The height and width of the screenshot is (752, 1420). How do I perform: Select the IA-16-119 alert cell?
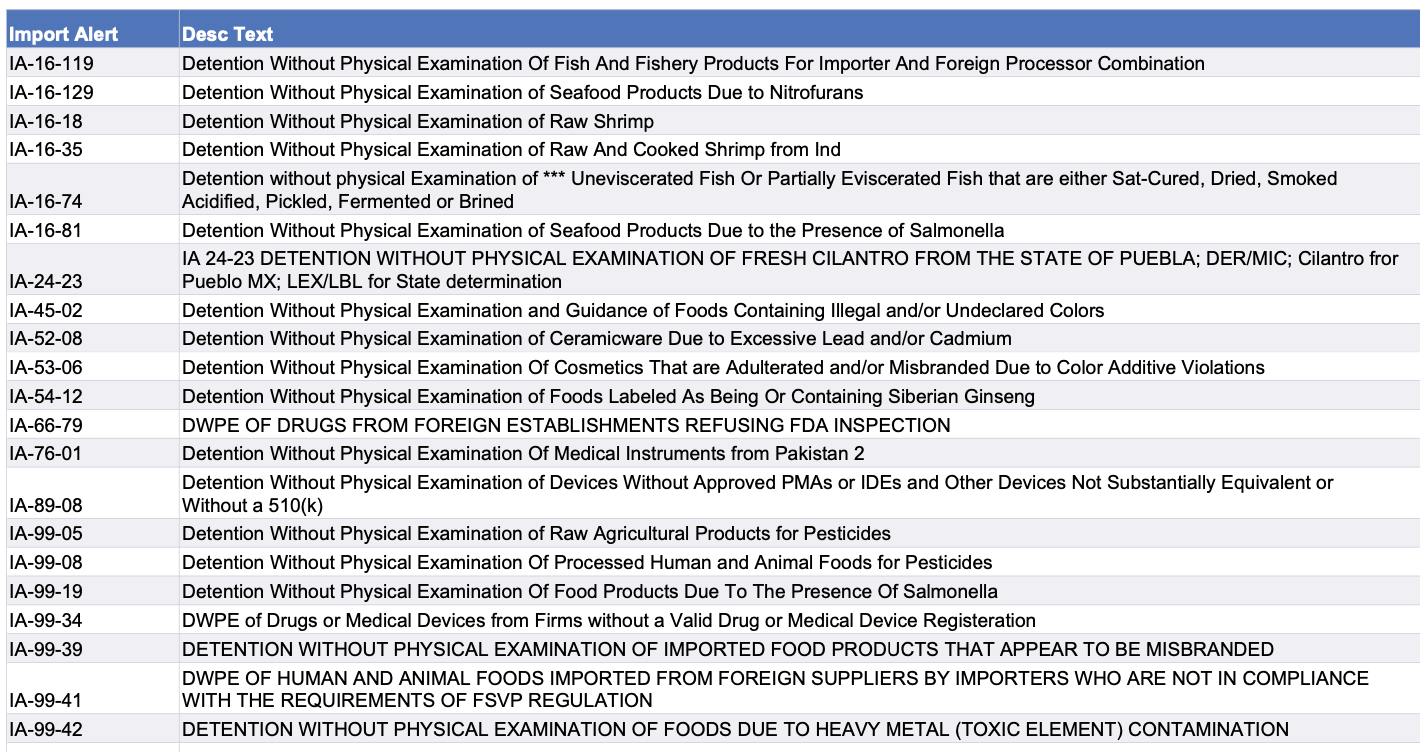tap(52, 63)
